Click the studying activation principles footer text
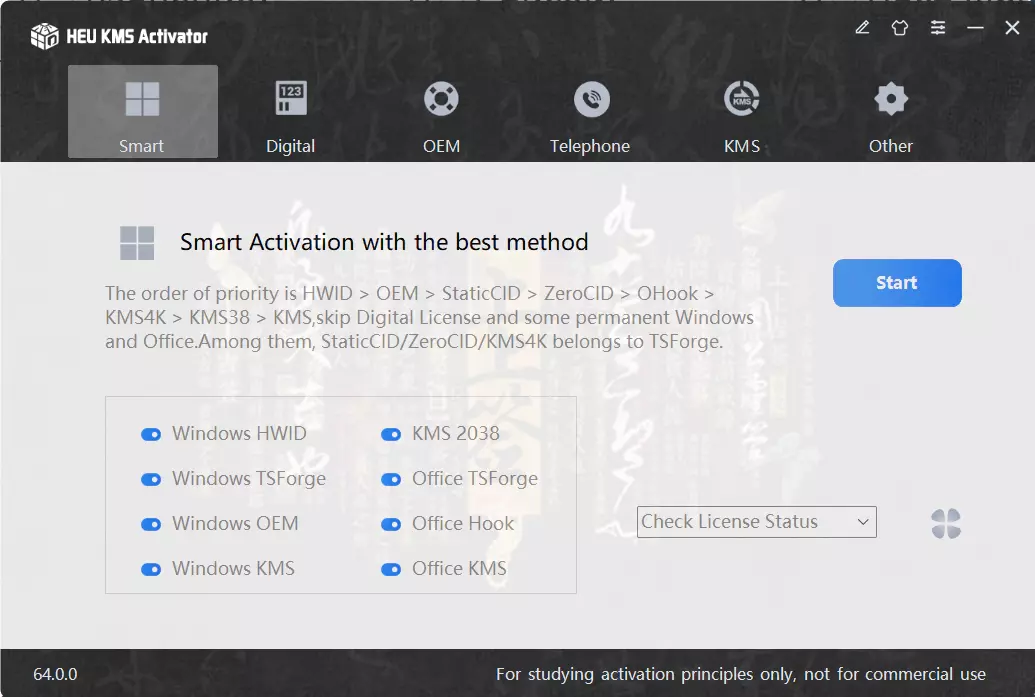Image resolution: width=1035 pixels, height=697 pixels. pos(741,674)
